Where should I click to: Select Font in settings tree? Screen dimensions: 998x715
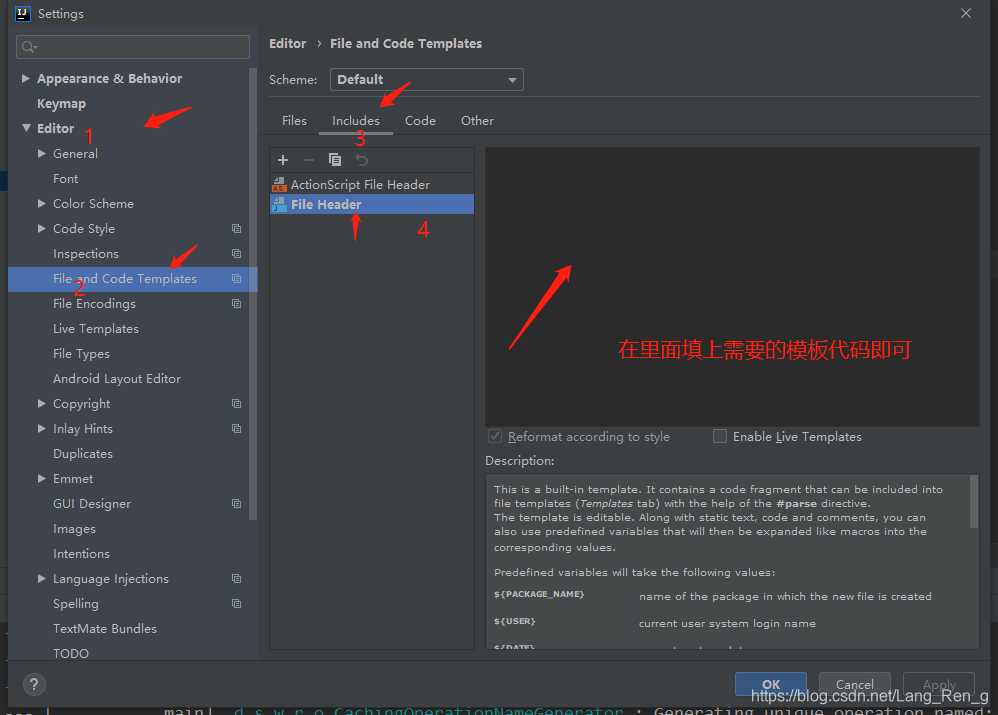[66, 179]
